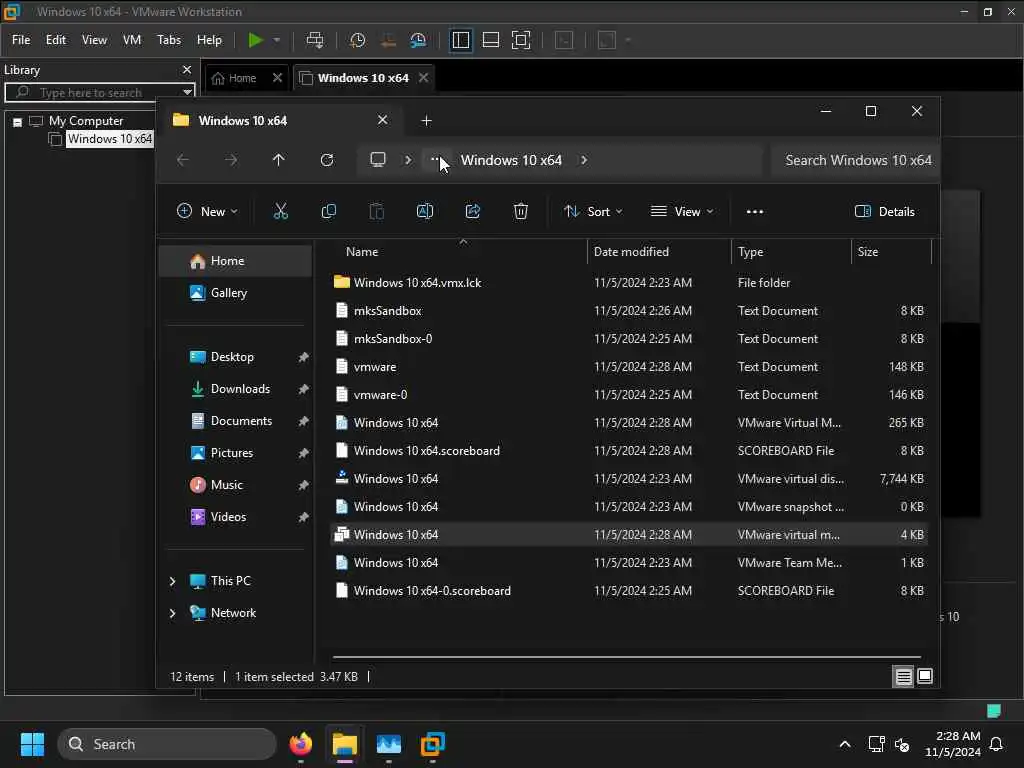Screen dimensions: 1024x768
Task: Expand the Network tree node
Action: pos(172,613)
